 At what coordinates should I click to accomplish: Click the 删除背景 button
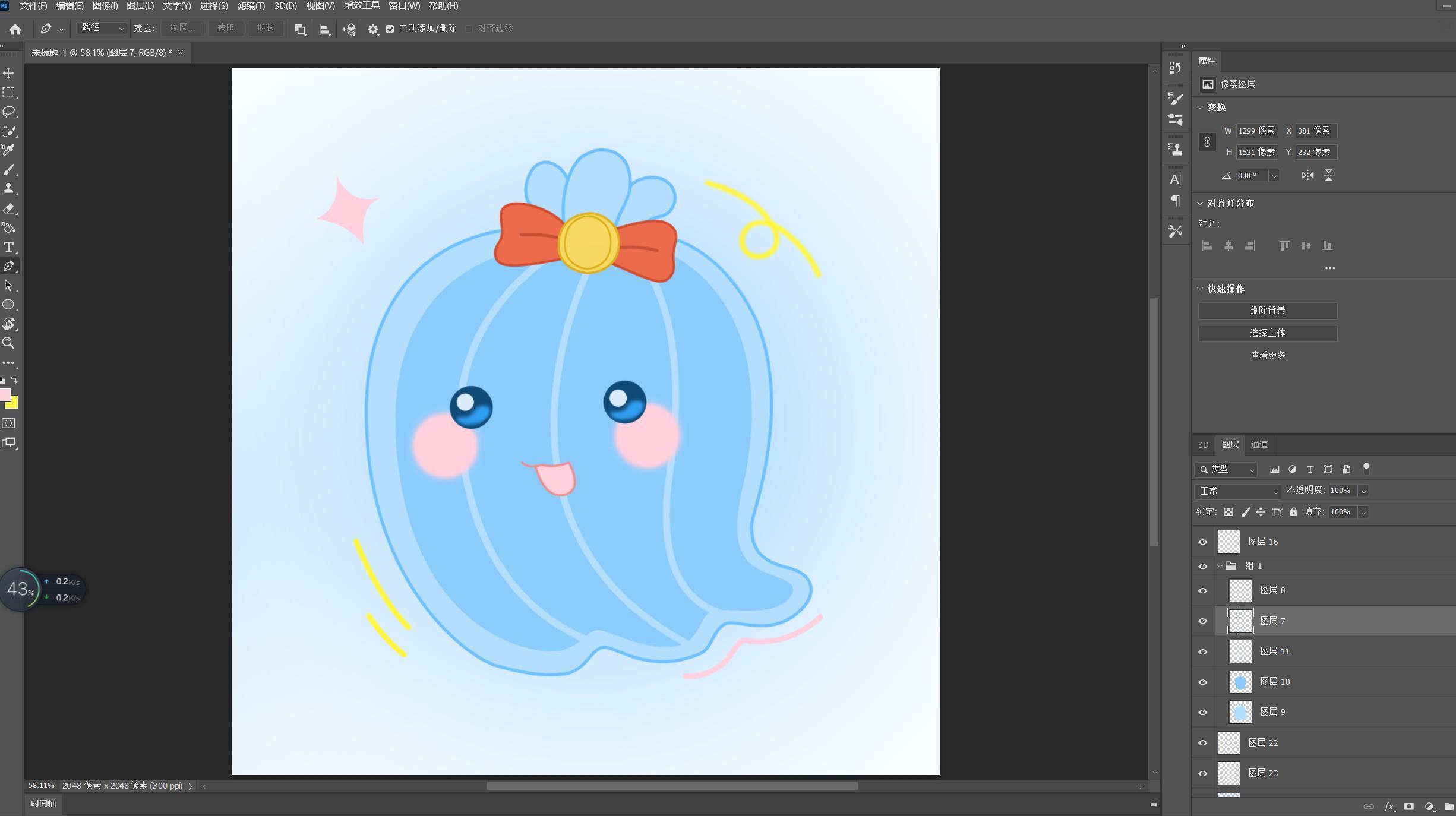click(x=1268, y=311)
